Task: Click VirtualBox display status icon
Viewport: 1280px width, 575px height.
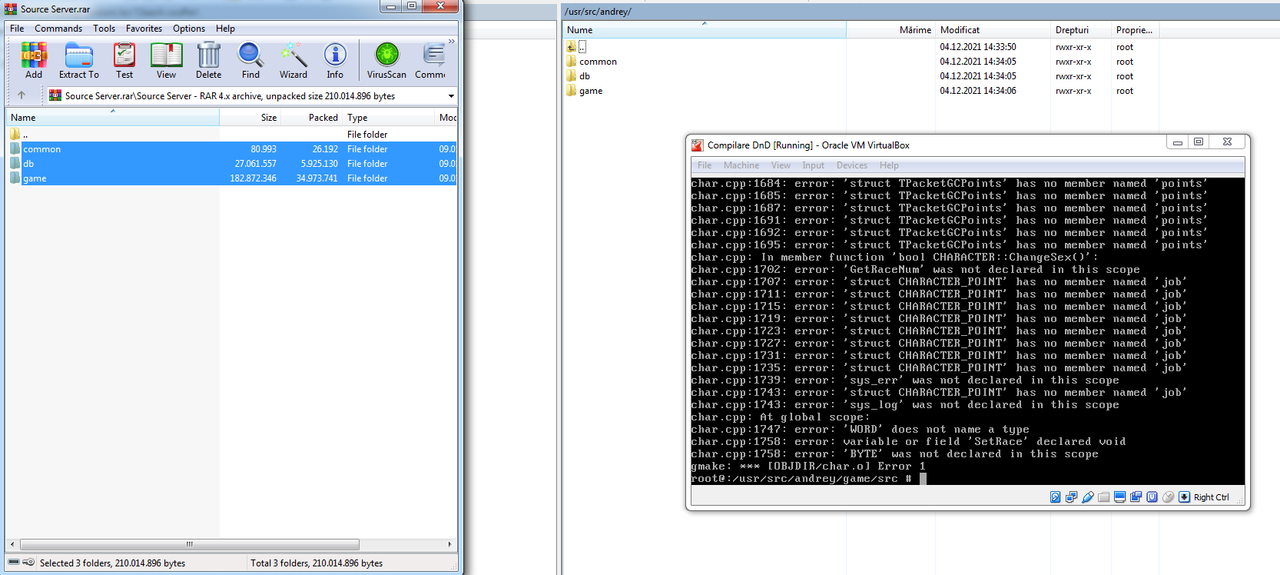Action: 1119,497
